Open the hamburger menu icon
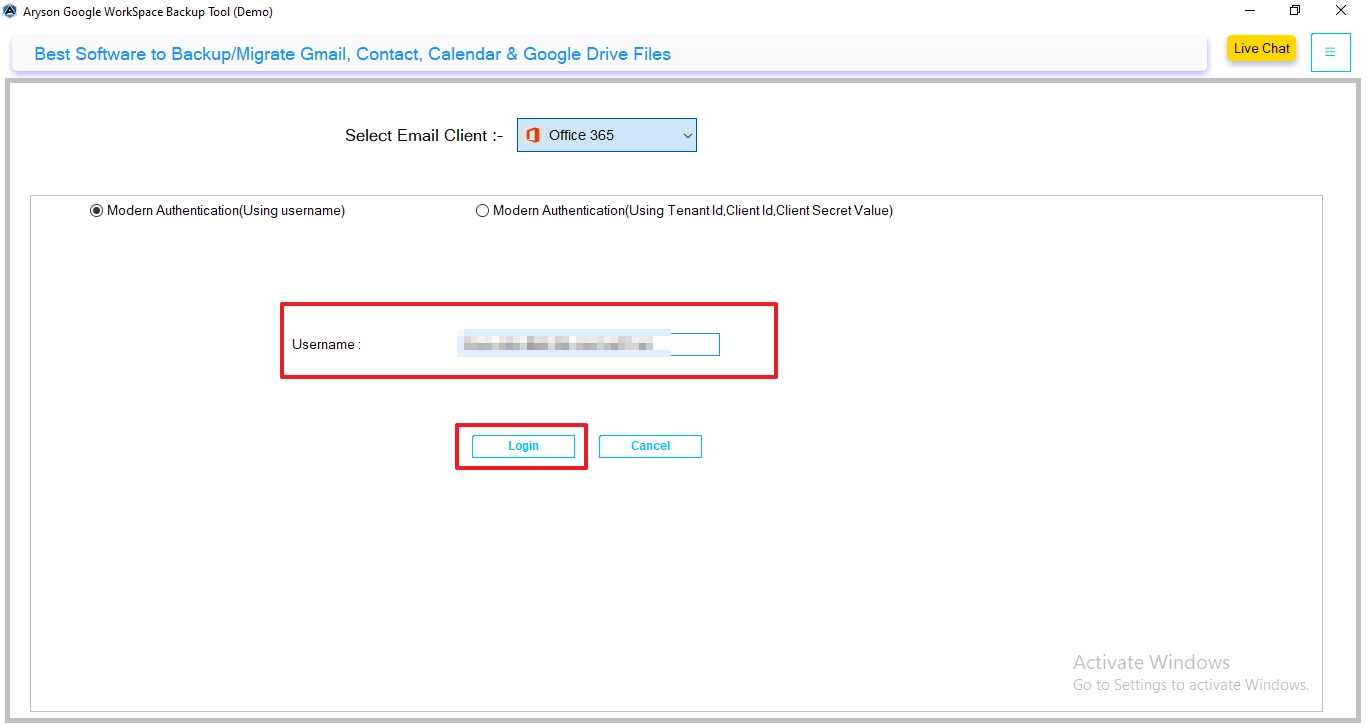 [x=1330, y=52]
